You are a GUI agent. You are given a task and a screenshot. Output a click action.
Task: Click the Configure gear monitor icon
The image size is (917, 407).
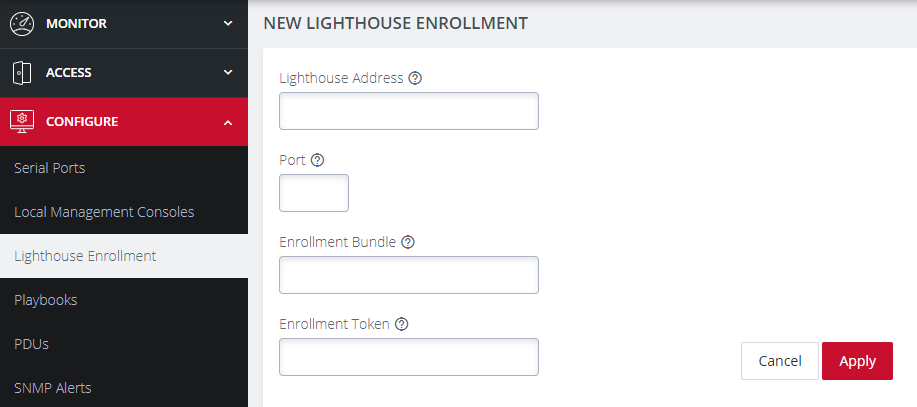click(22, 122)
